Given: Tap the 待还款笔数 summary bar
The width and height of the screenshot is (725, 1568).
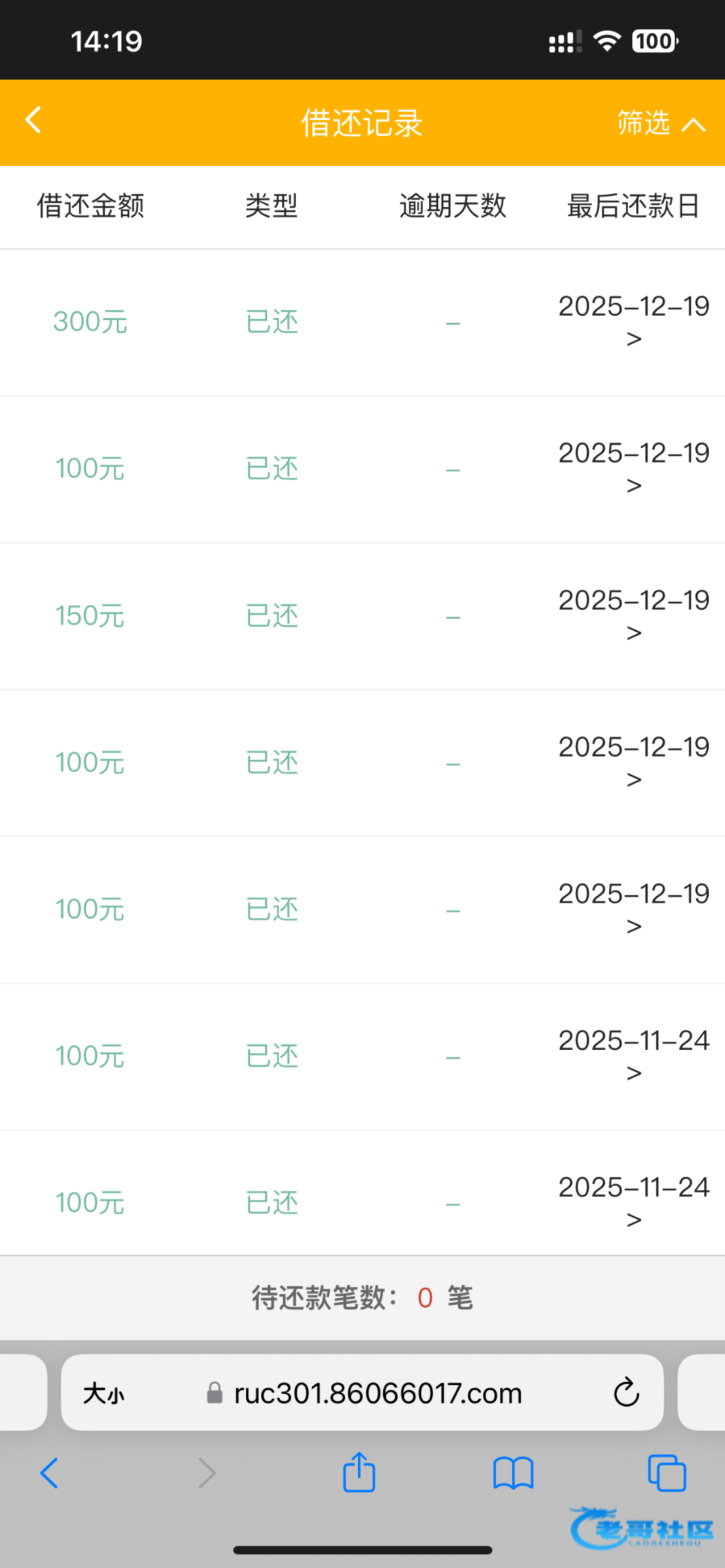Looking at the screenshot, I should 362,1298.
